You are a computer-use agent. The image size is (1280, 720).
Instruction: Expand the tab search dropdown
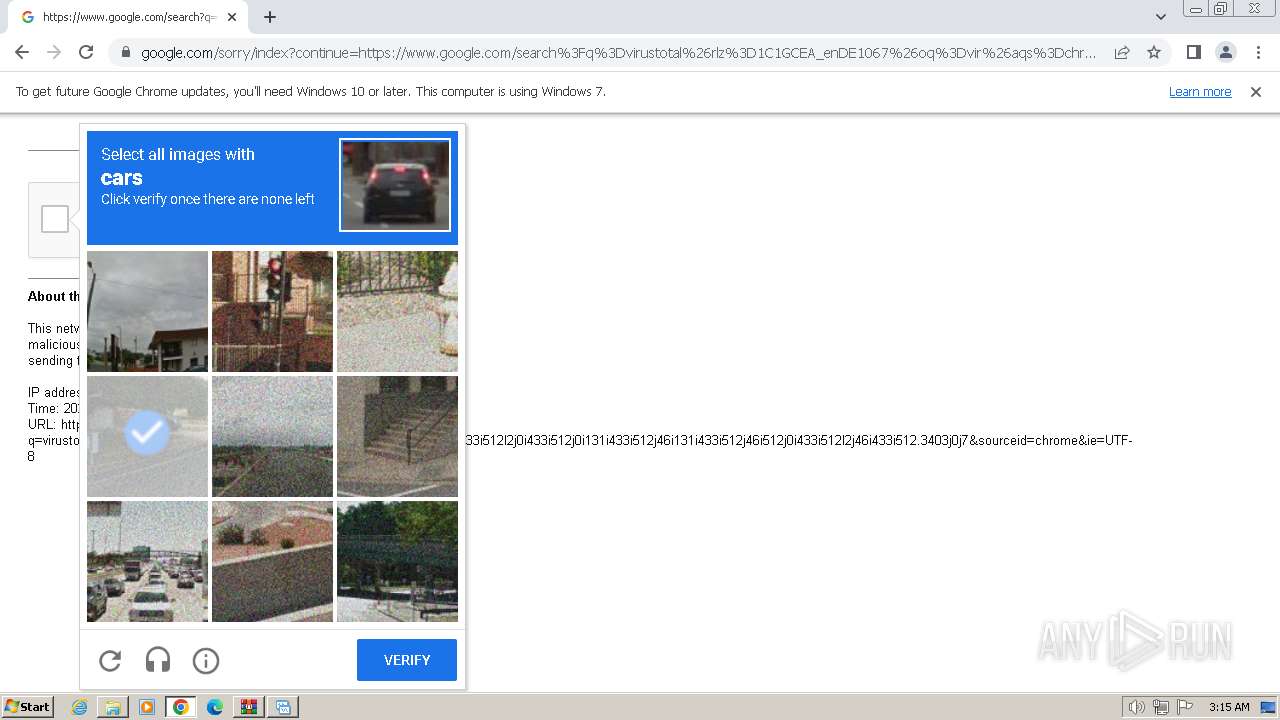(x=1160, y=17)
